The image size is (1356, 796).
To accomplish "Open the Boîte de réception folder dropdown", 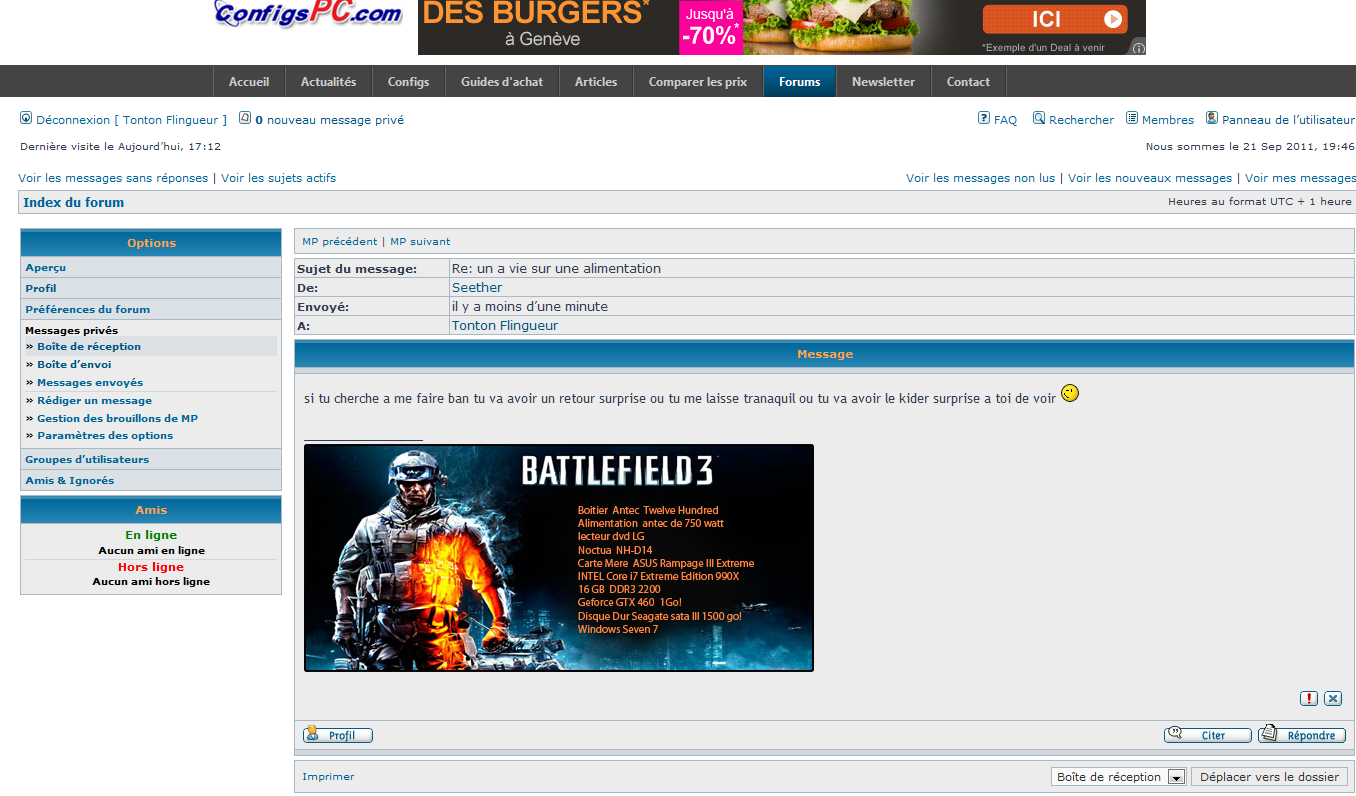I will point(1176,777).
